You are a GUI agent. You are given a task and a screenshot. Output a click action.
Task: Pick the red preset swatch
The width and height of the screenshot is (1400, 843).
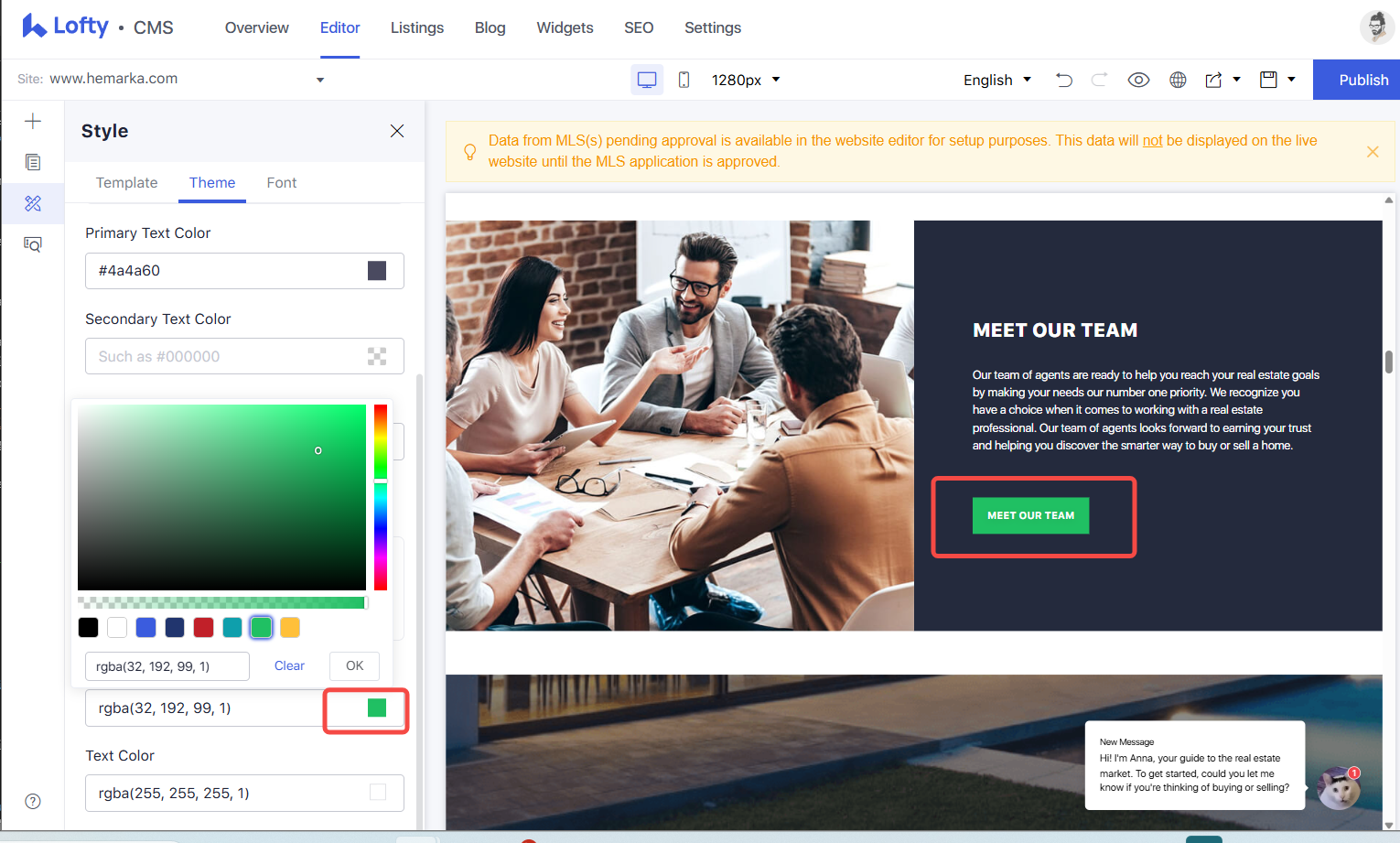(203, 627)
